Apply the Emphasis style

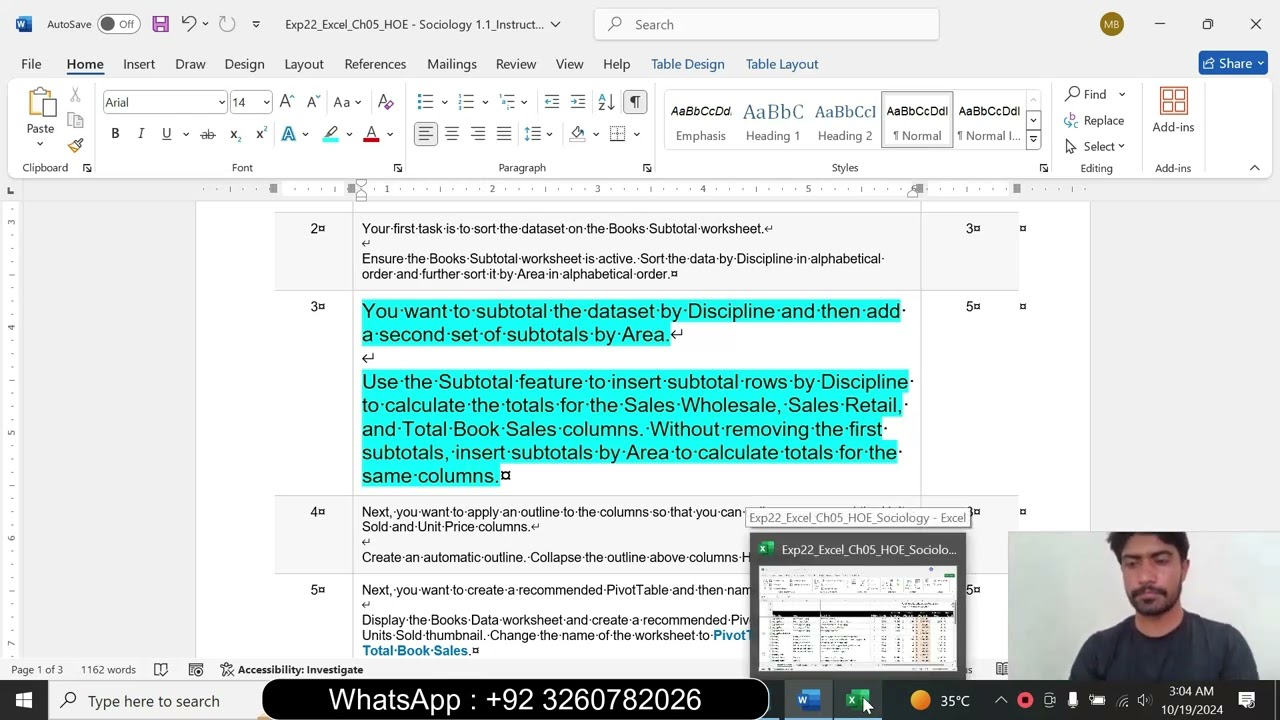[701, 120]
